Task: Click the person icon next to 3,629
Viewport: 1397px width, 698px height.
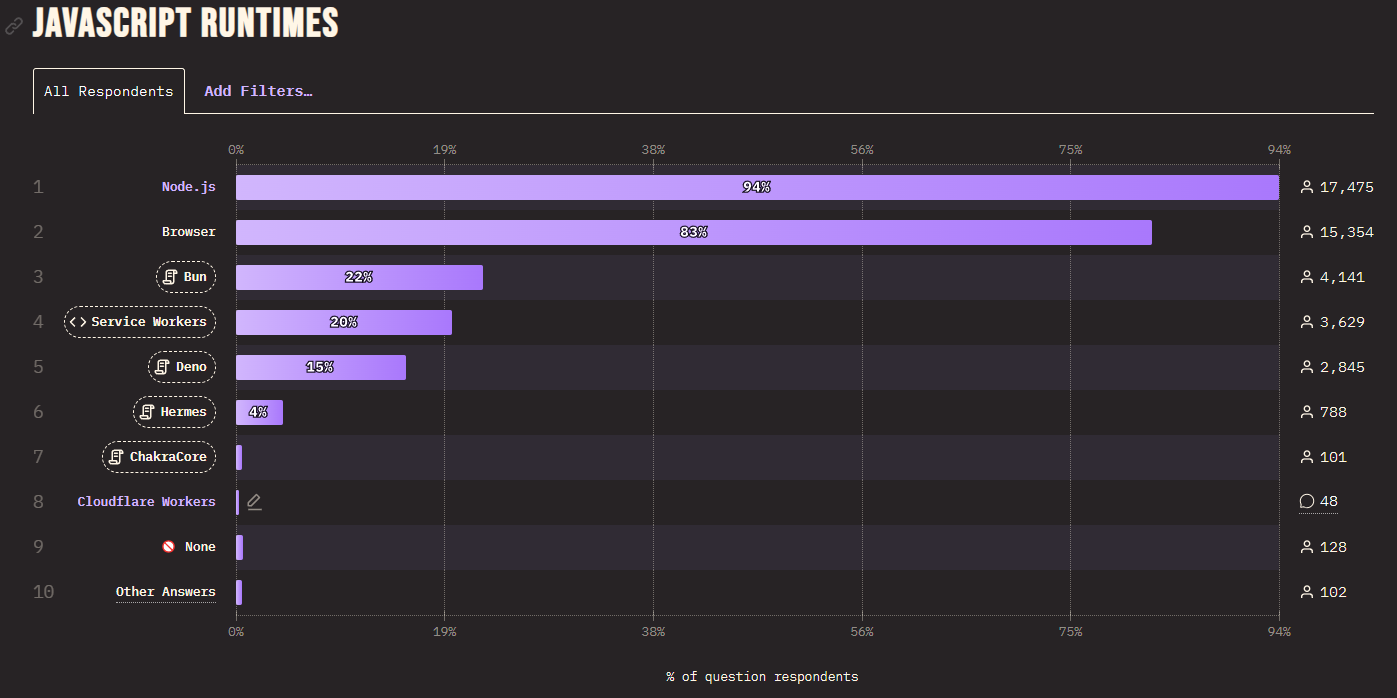Action: (1306, 322)
